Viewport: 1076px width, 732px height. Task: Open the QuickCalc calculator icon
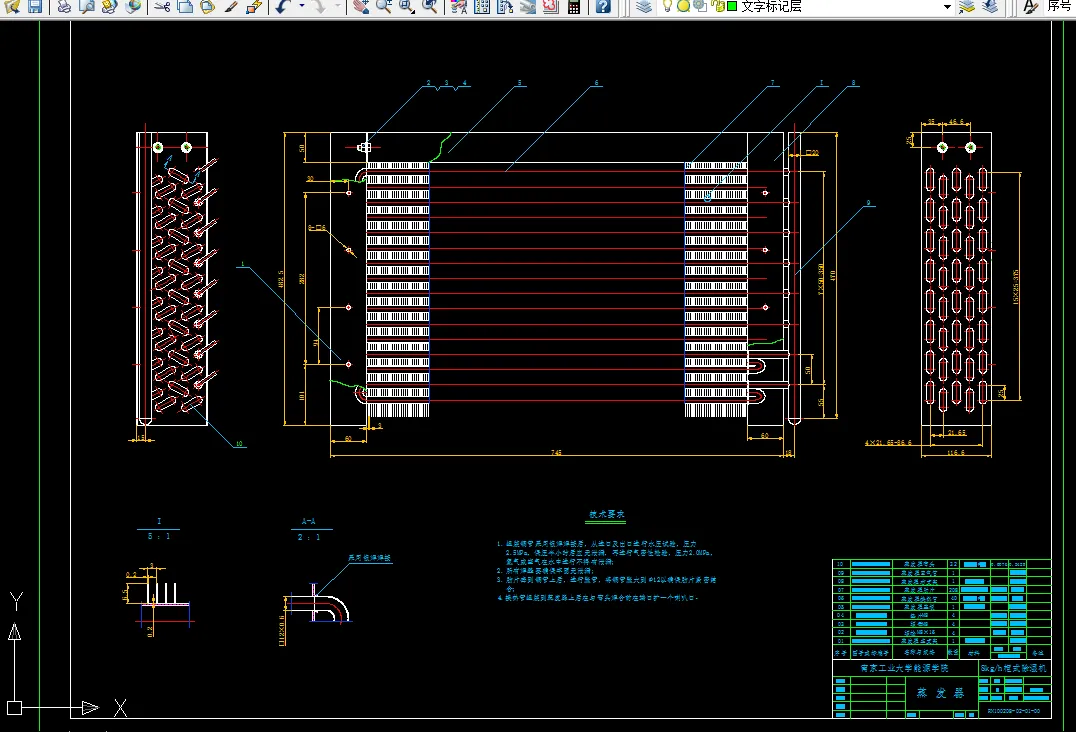pos(574,6)
